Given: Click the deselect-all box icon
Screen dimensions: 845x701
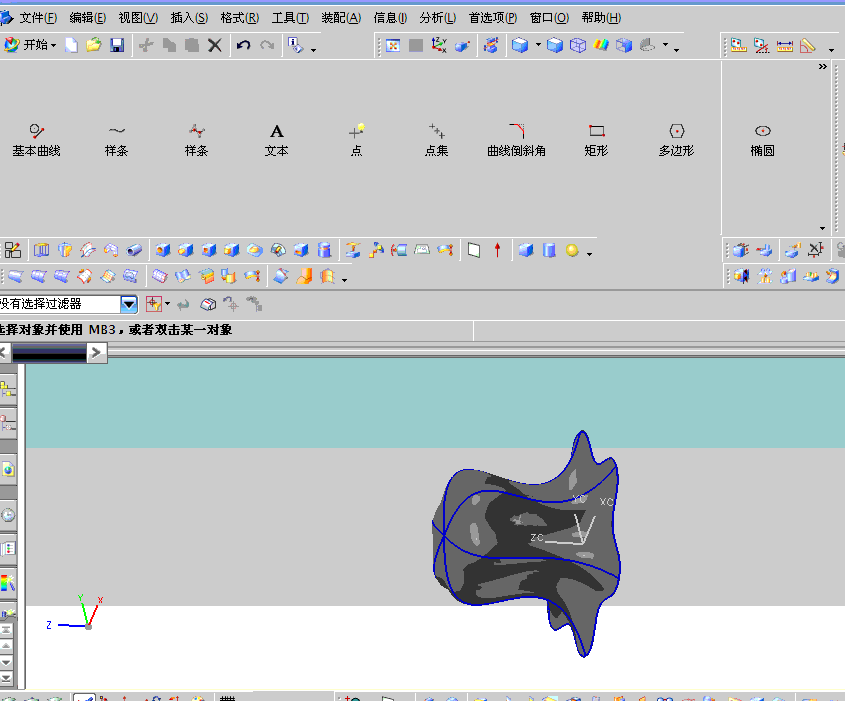Looking at the screenshot, I should (x=207, y=305).
